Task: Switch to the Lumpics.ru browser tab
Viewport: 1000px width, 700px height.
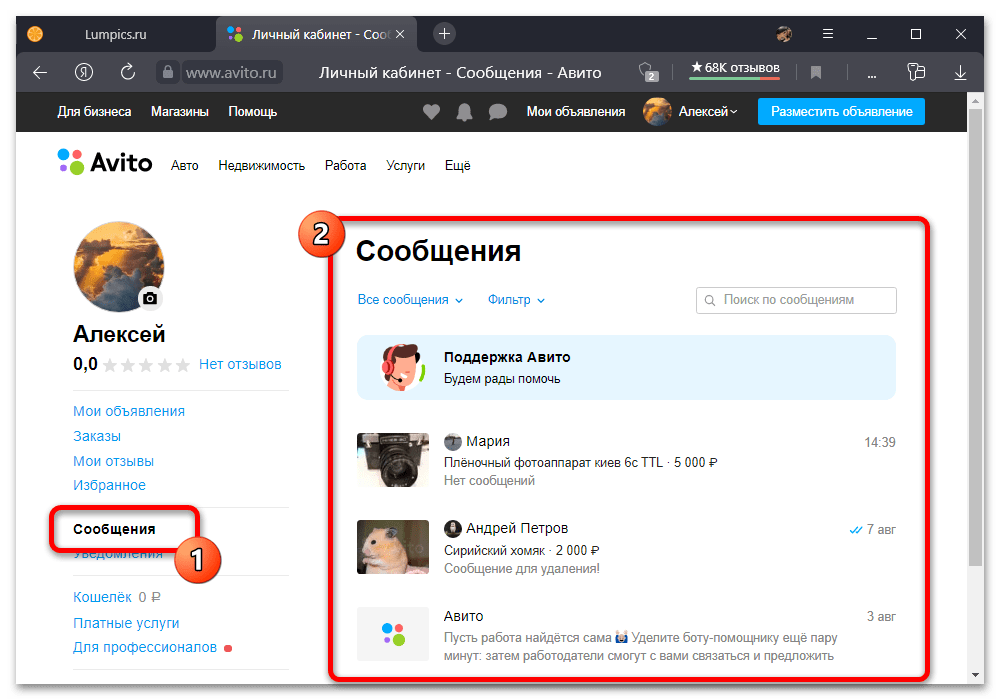Action: (115, 34)
